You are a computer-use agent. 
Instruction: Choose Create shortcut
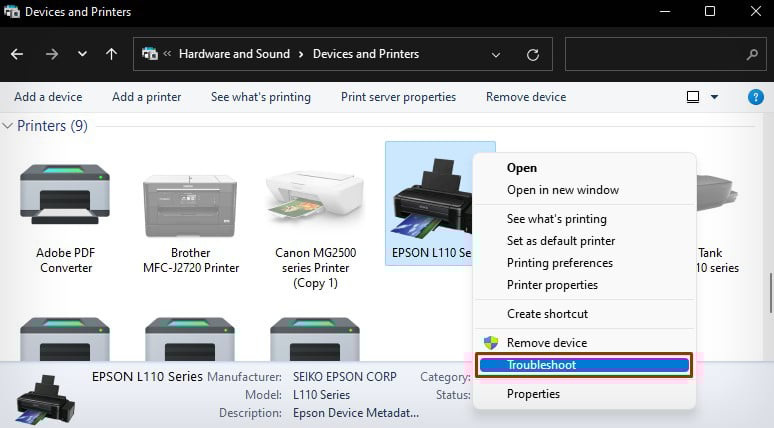click(x=547, y=314)
